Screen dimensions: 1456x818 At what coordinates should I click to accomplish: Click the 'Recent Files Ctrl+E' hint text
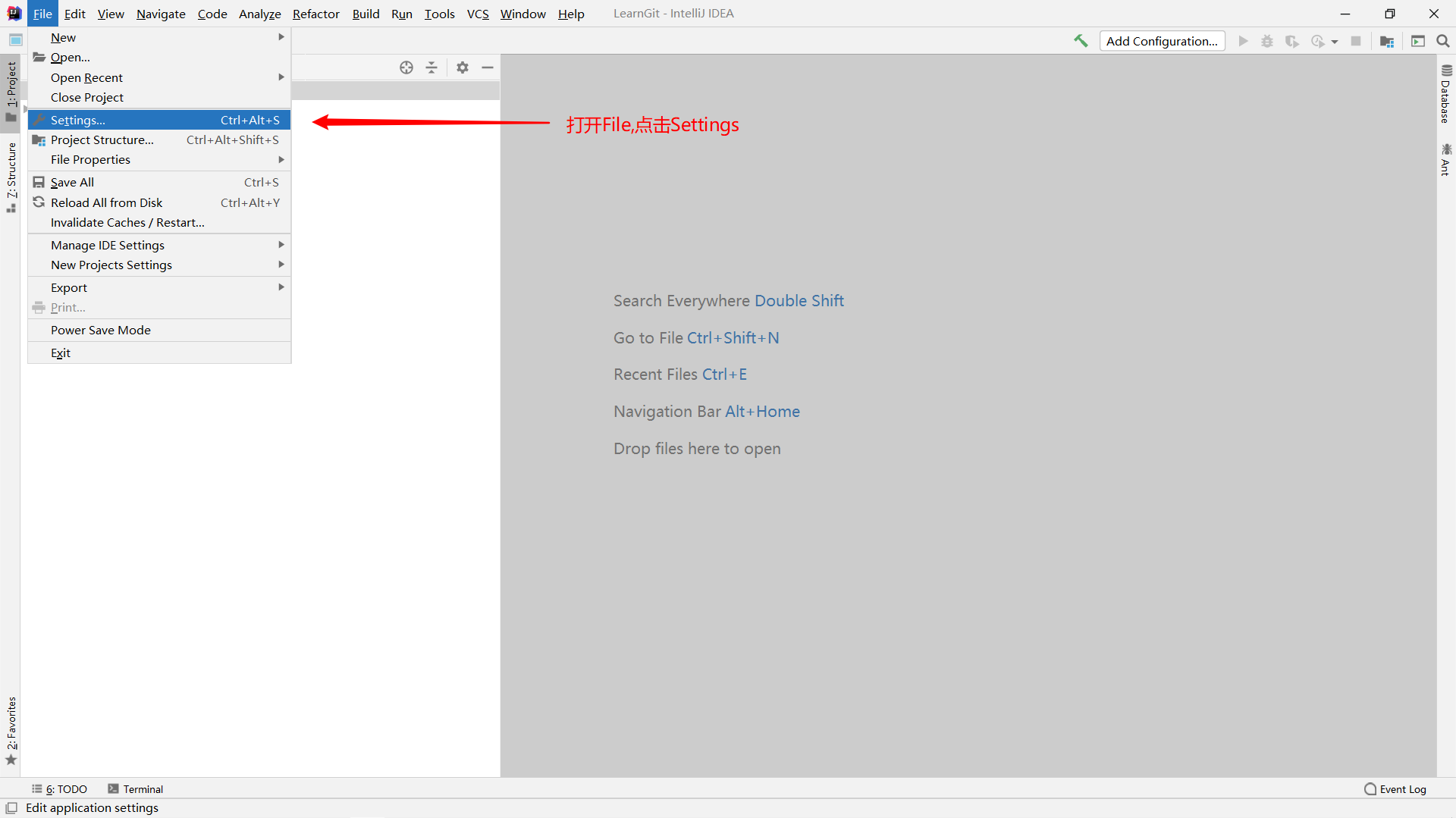(680, 375)
